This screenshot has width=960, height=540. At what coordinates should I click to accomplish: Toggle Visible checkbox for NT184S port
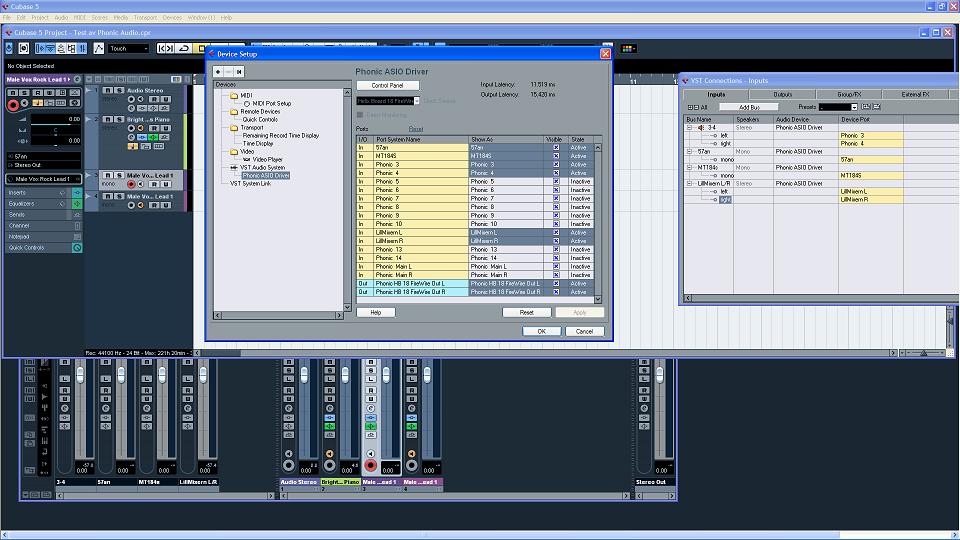[x=556, y=156]
